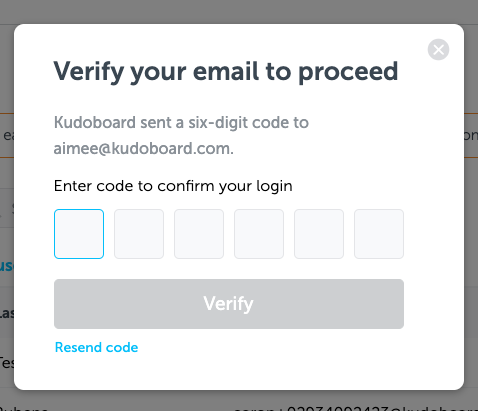Close the verify email dialog

coord(438,50)
